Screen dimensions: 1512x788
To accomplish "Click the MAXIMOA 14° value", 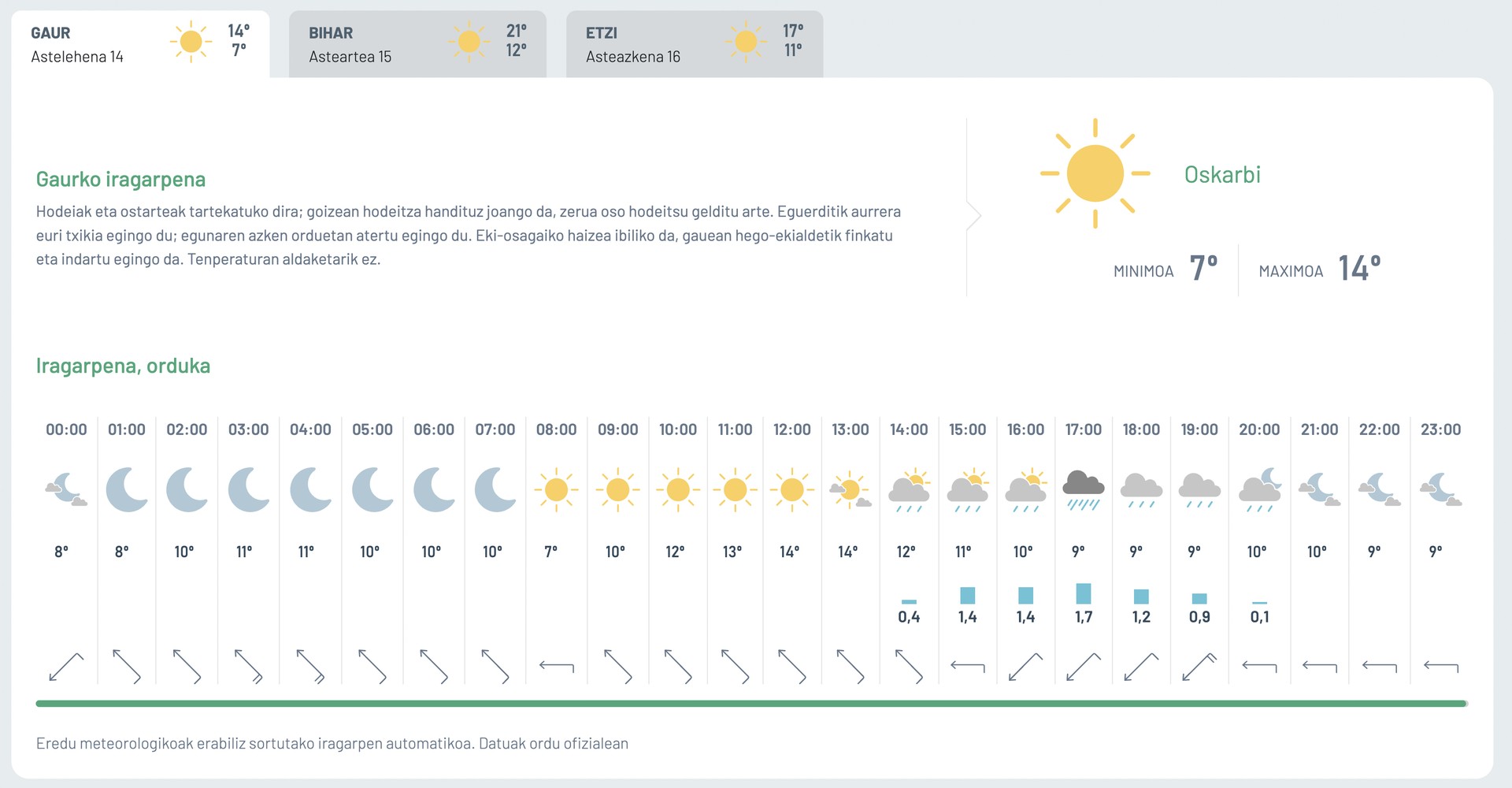I will [1359, 269].
